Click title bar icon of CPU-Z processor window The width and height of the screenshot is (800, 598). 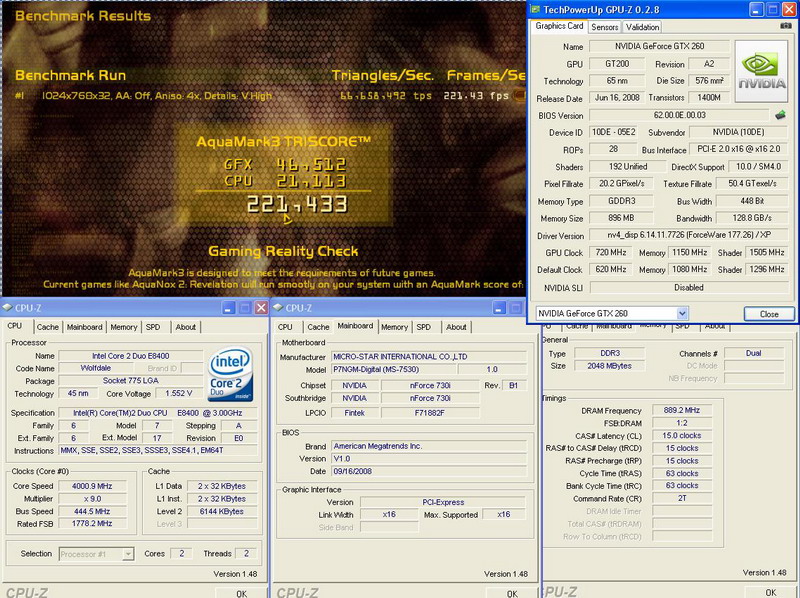[x=8, y=308]
